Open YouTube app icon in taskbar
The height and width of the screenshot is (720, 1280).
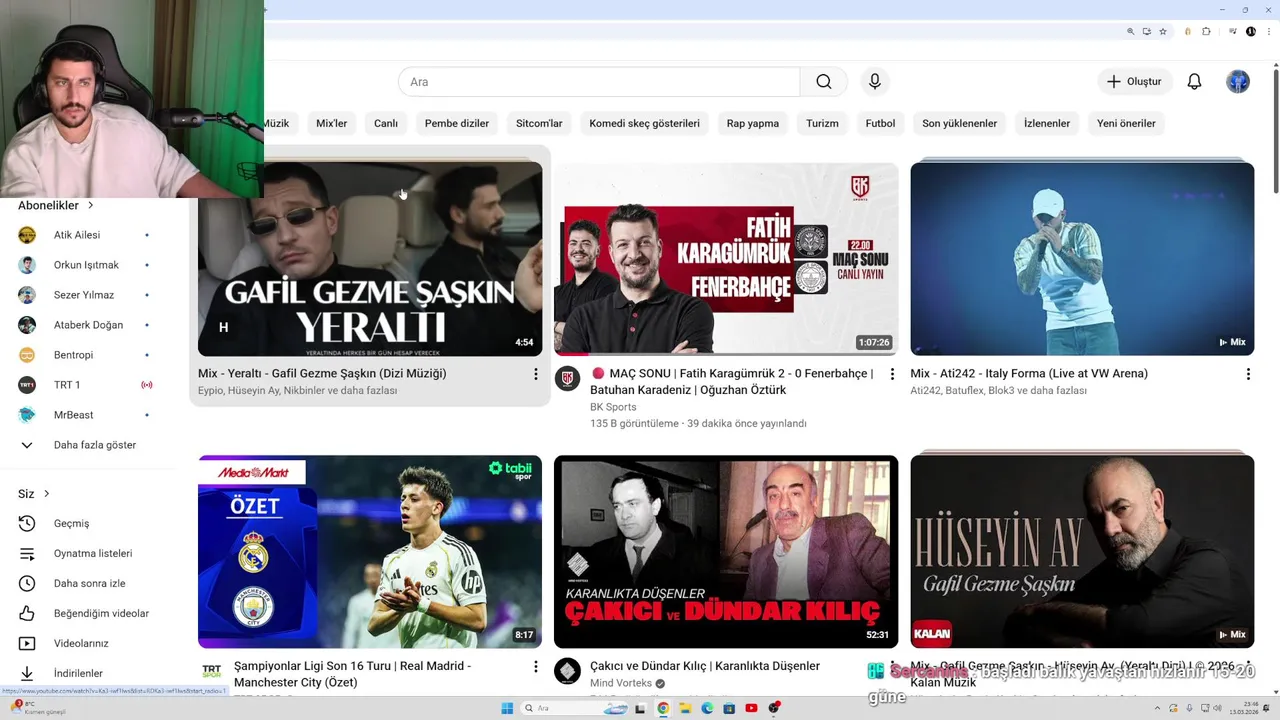coord(751,708)
